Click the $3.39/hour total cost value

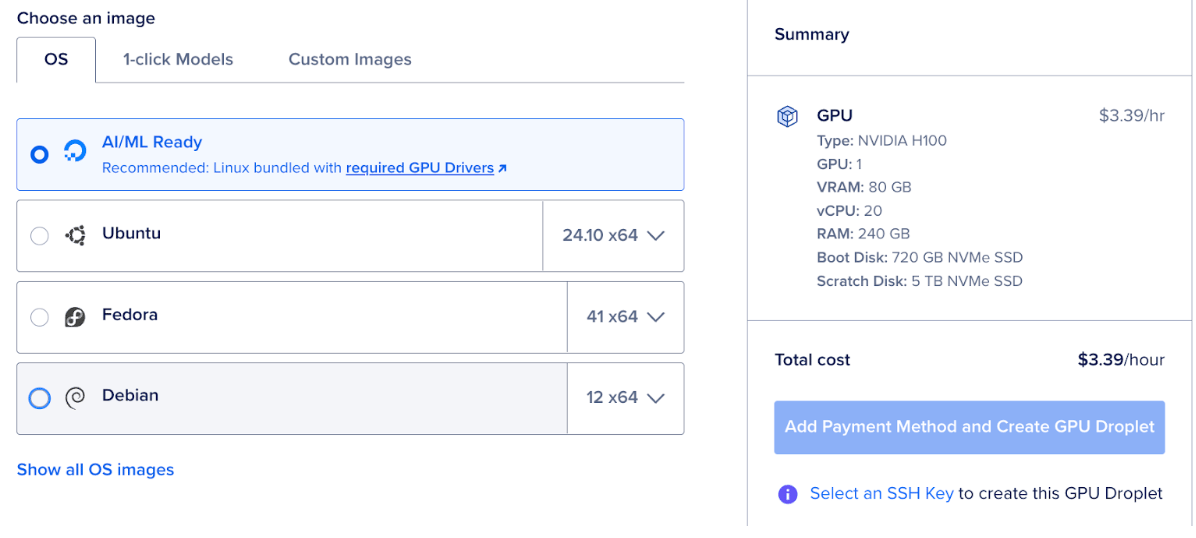(1121, 360)
